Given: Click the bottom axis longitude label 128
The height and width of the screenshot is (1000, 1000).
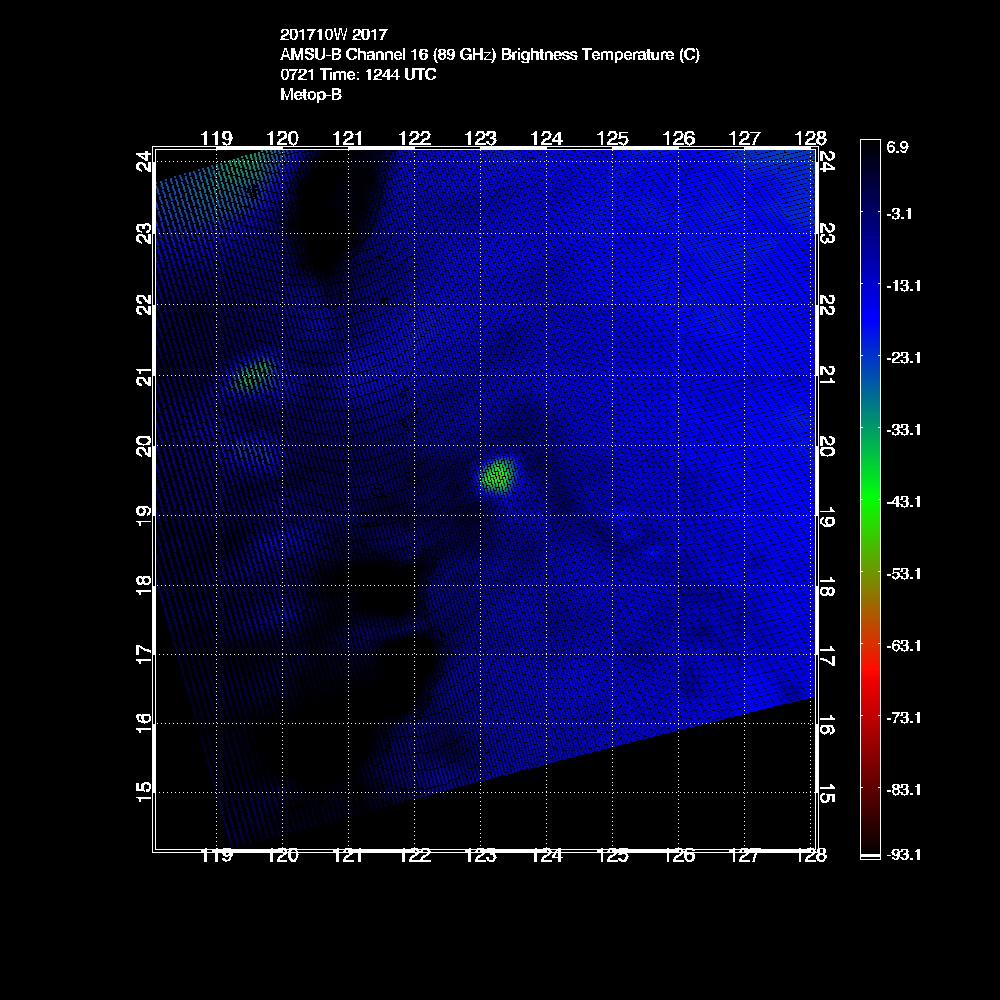Looking at the screenshot, I should coord(810,855).
